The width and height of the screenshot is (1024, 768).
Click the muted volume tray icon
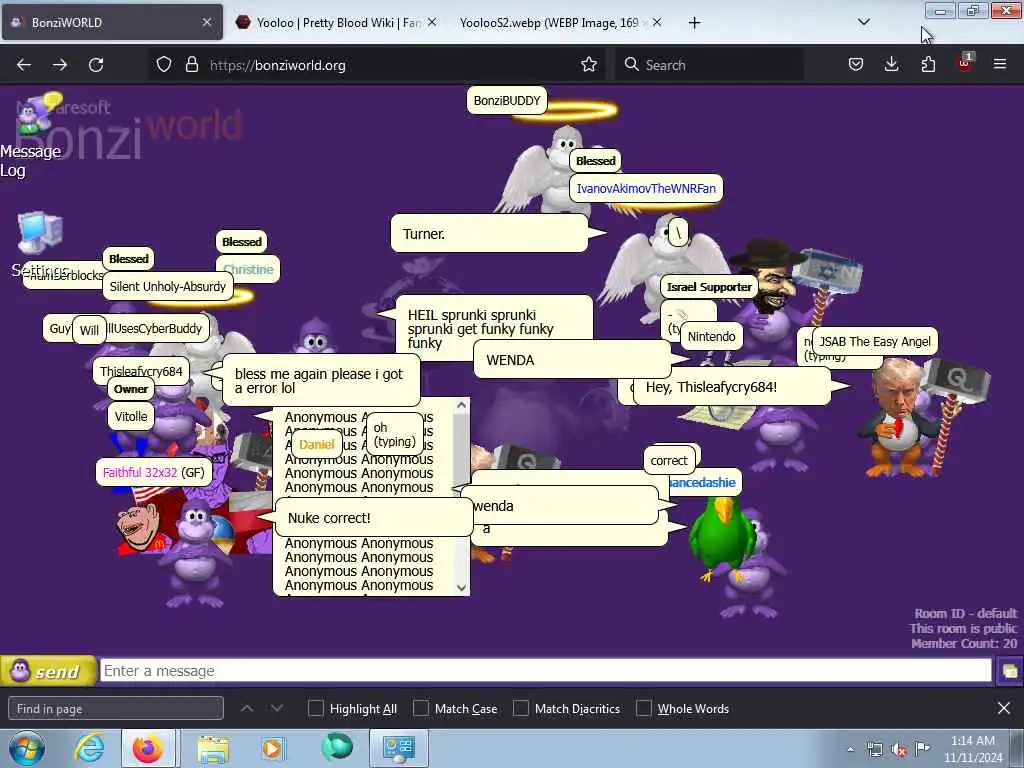click(x=899, y=750)
